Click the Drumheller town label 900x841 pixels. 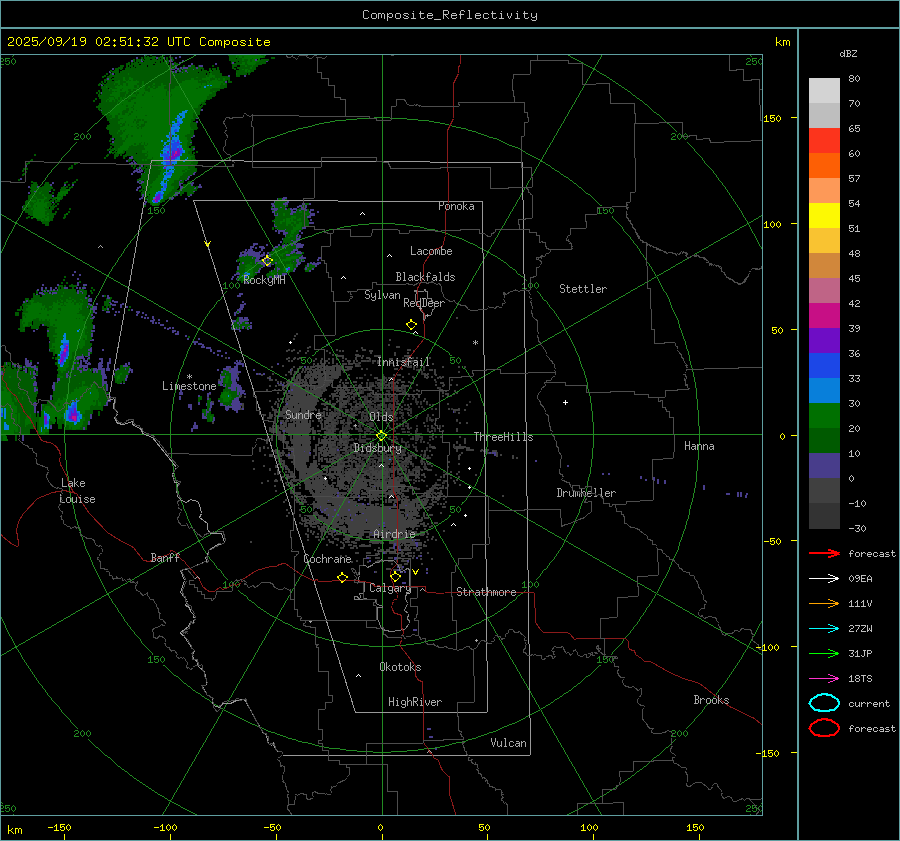click(586, 493)
